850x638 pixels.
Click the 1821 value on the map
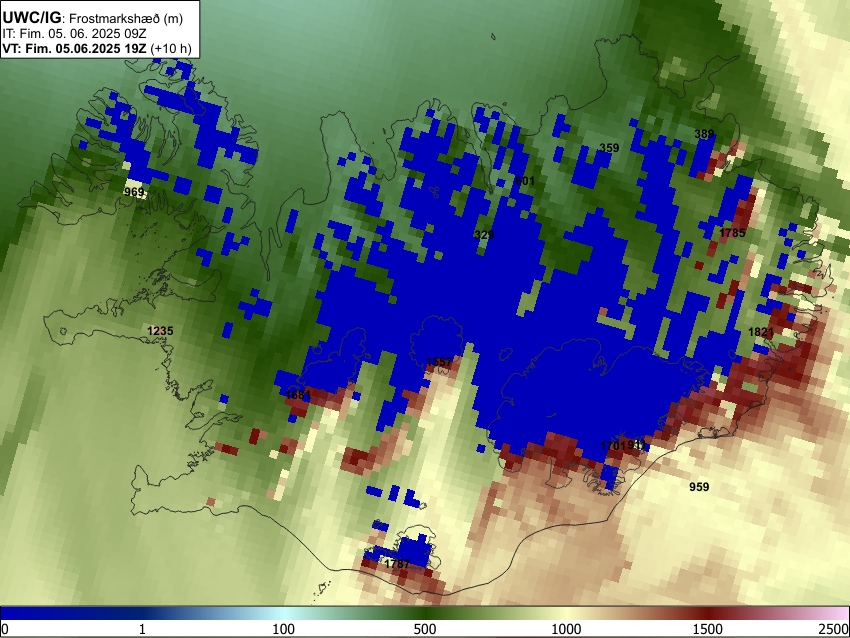pyautogui.click(x=761, y=332)
